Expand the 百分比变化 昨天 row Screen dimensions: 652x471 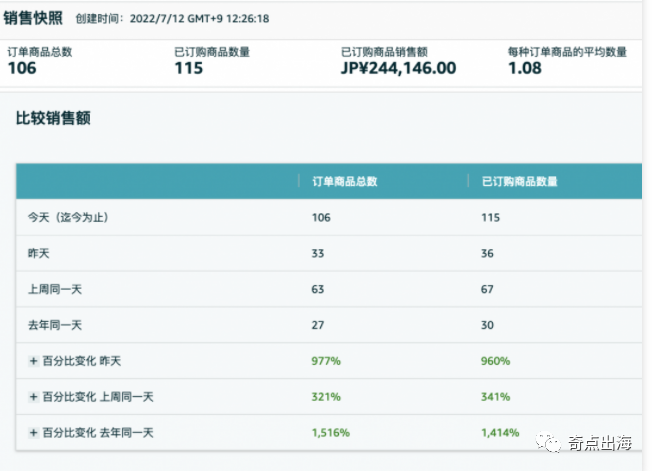[x=33, y=361]
